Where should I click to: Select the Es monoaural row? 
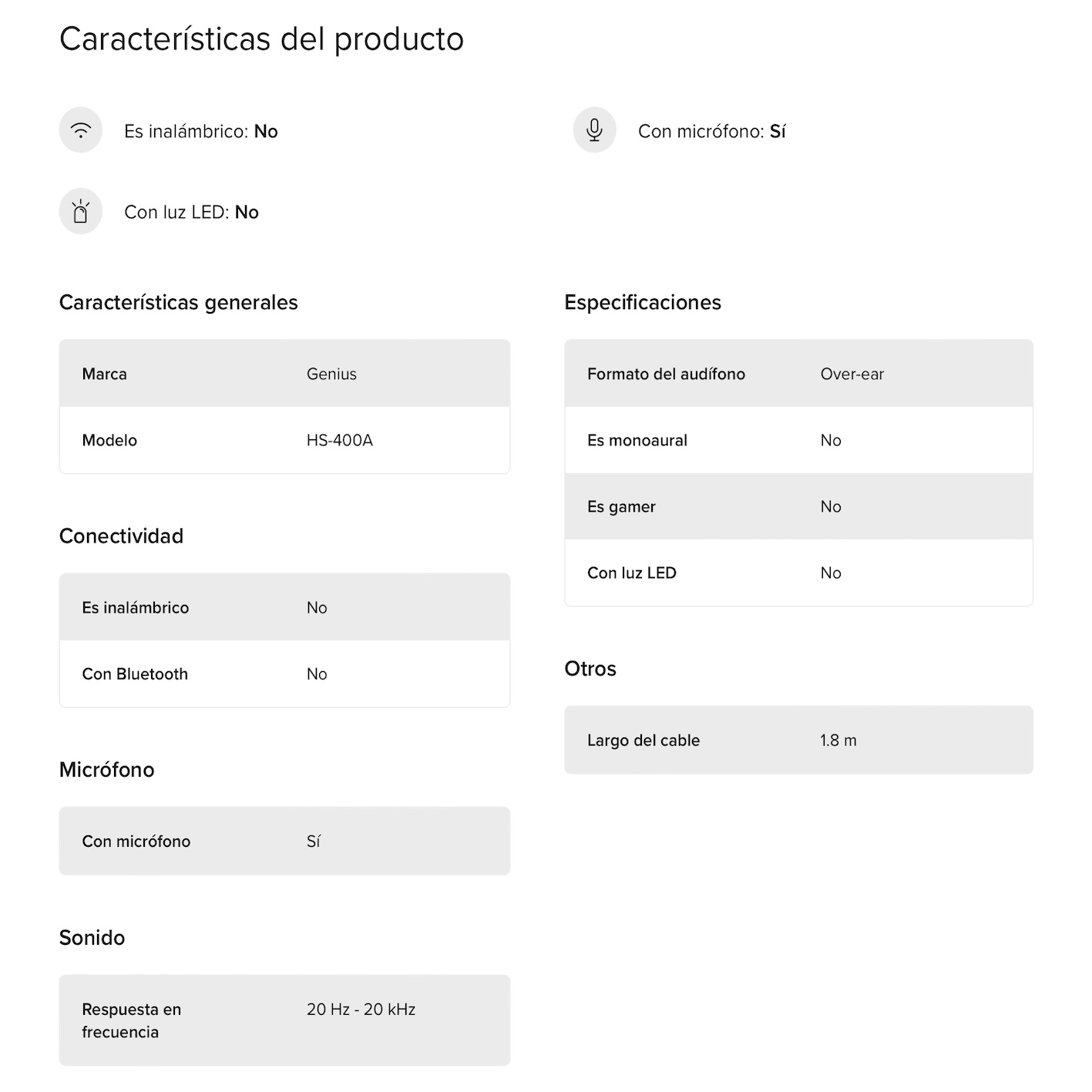798,440
